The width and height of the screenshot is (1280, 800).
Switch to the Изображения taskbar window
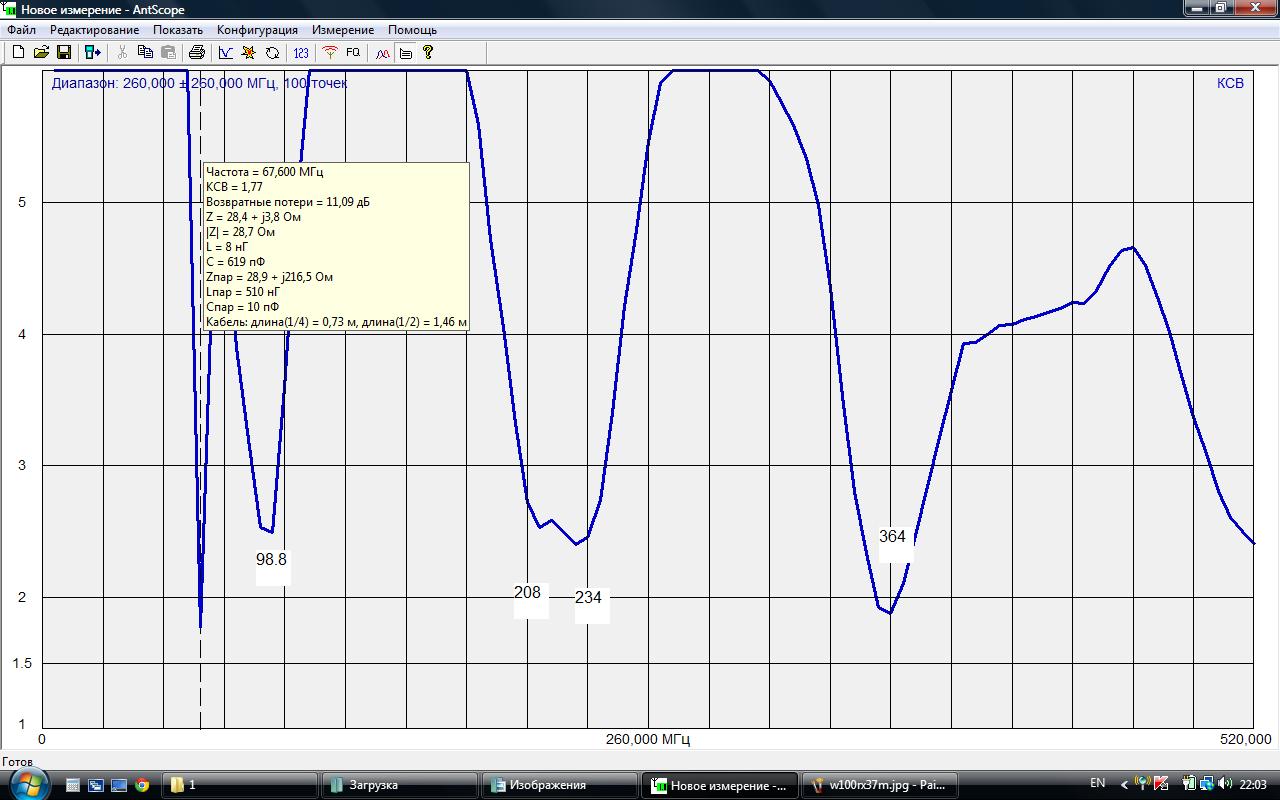click(560, 785)
